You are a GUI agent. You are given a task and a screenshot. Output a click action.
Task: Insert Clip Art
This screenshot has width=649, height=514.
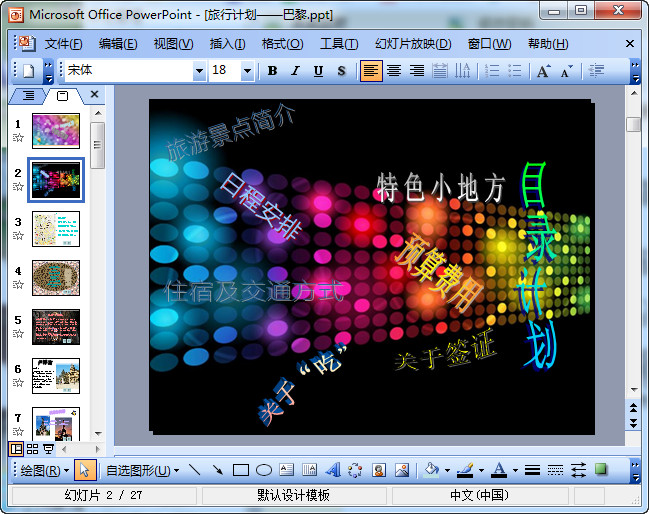coord(379,470)
